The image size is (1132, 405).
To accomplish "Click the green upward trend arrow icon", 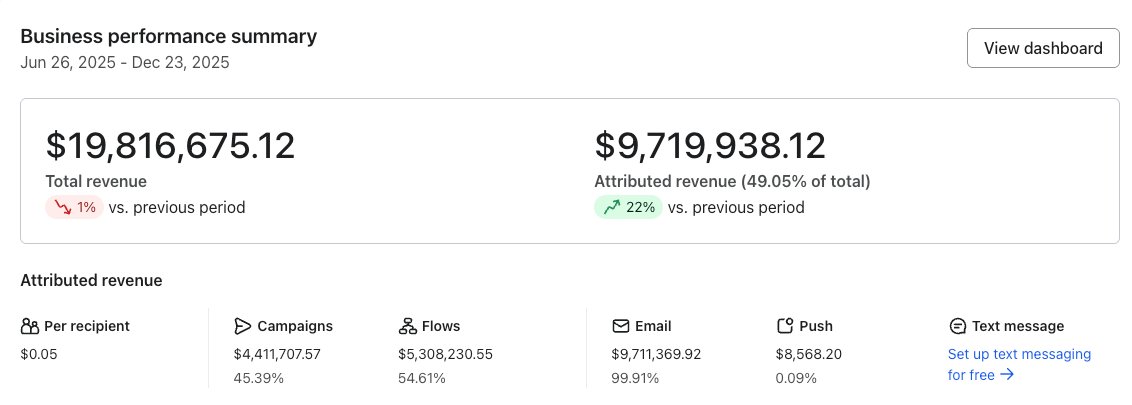I will coord(611,208).
